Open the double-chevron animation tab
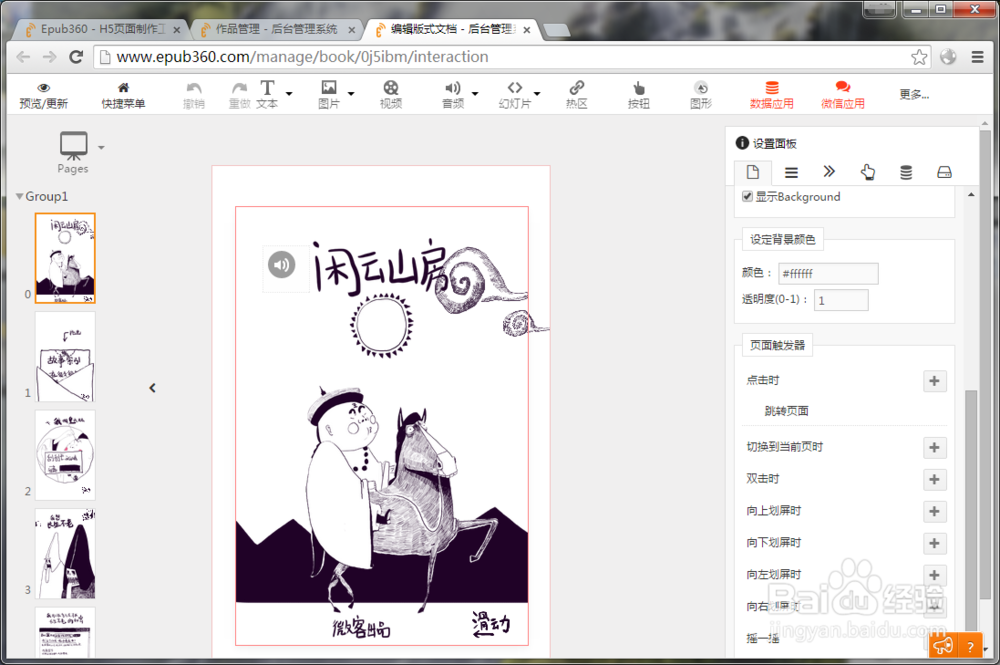1000x665 pixels. 829,171
